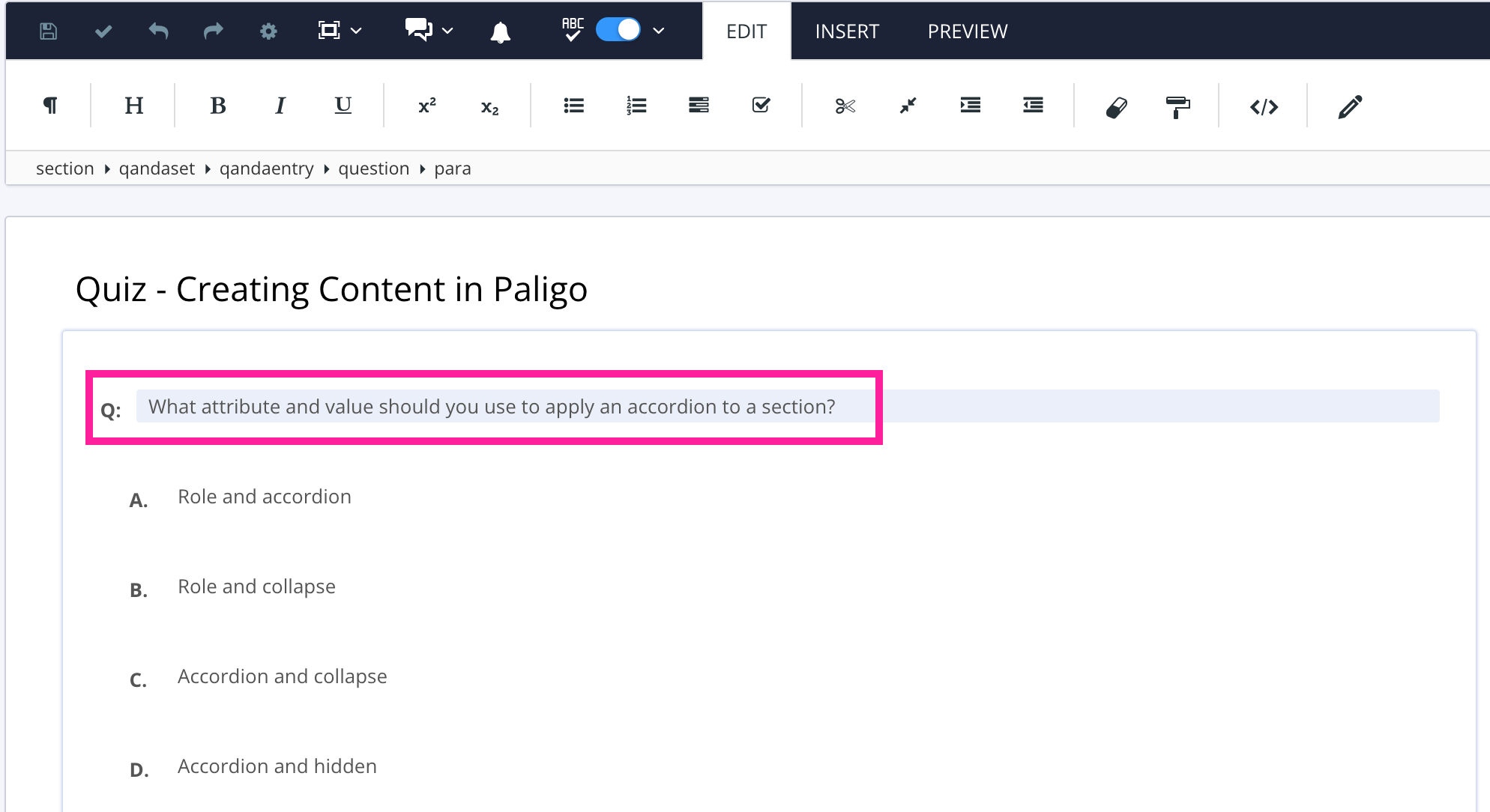Click the Redo arrow icon

(213, 30)
